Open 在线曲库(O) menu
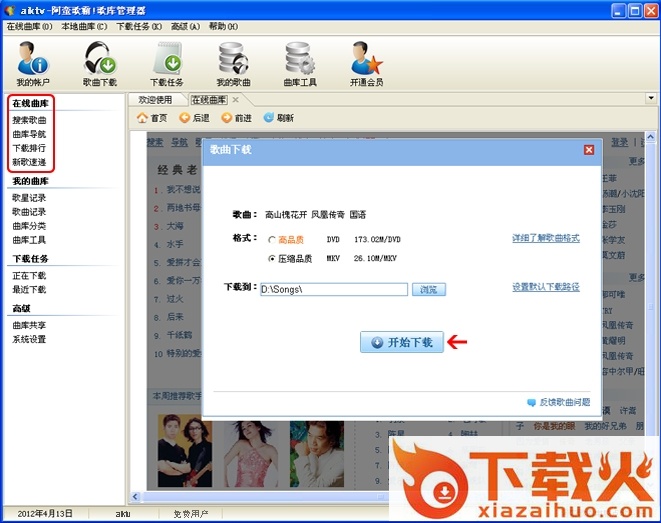 [30, 27]
